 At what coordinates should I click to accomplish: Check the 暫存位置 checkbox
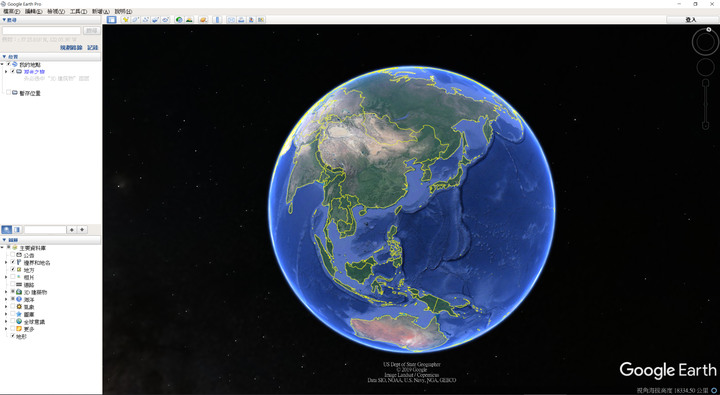(8, 92)
